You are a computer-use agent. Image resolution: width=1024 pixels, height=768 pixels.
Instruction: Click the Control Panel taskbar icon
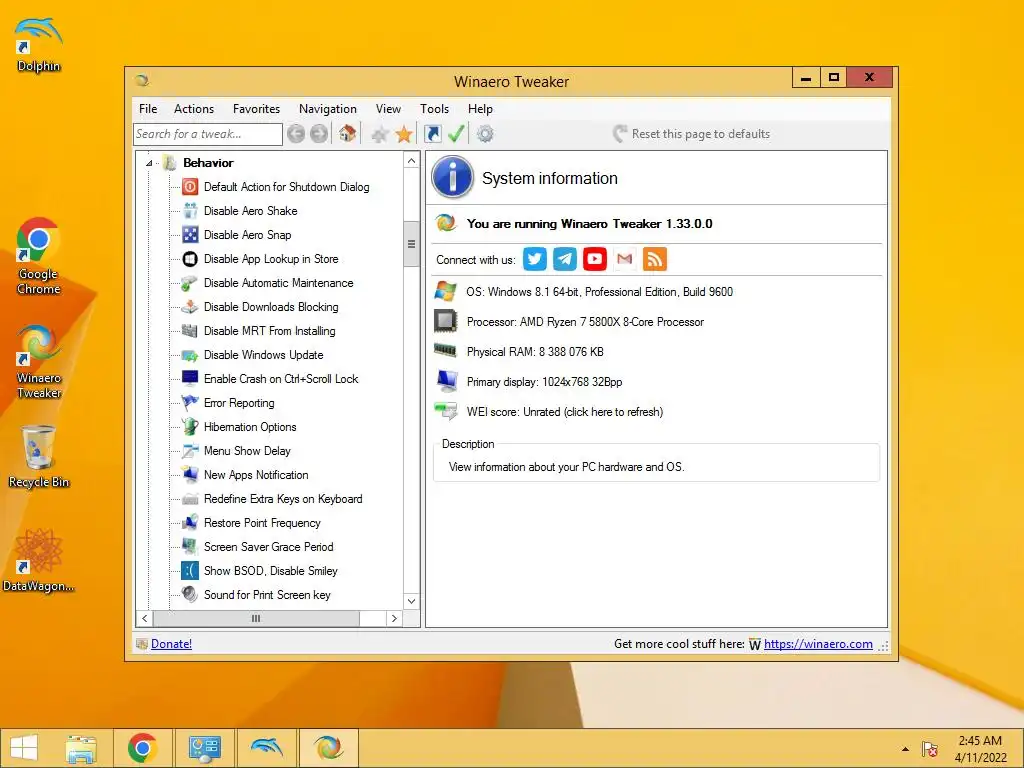(204, 748)
